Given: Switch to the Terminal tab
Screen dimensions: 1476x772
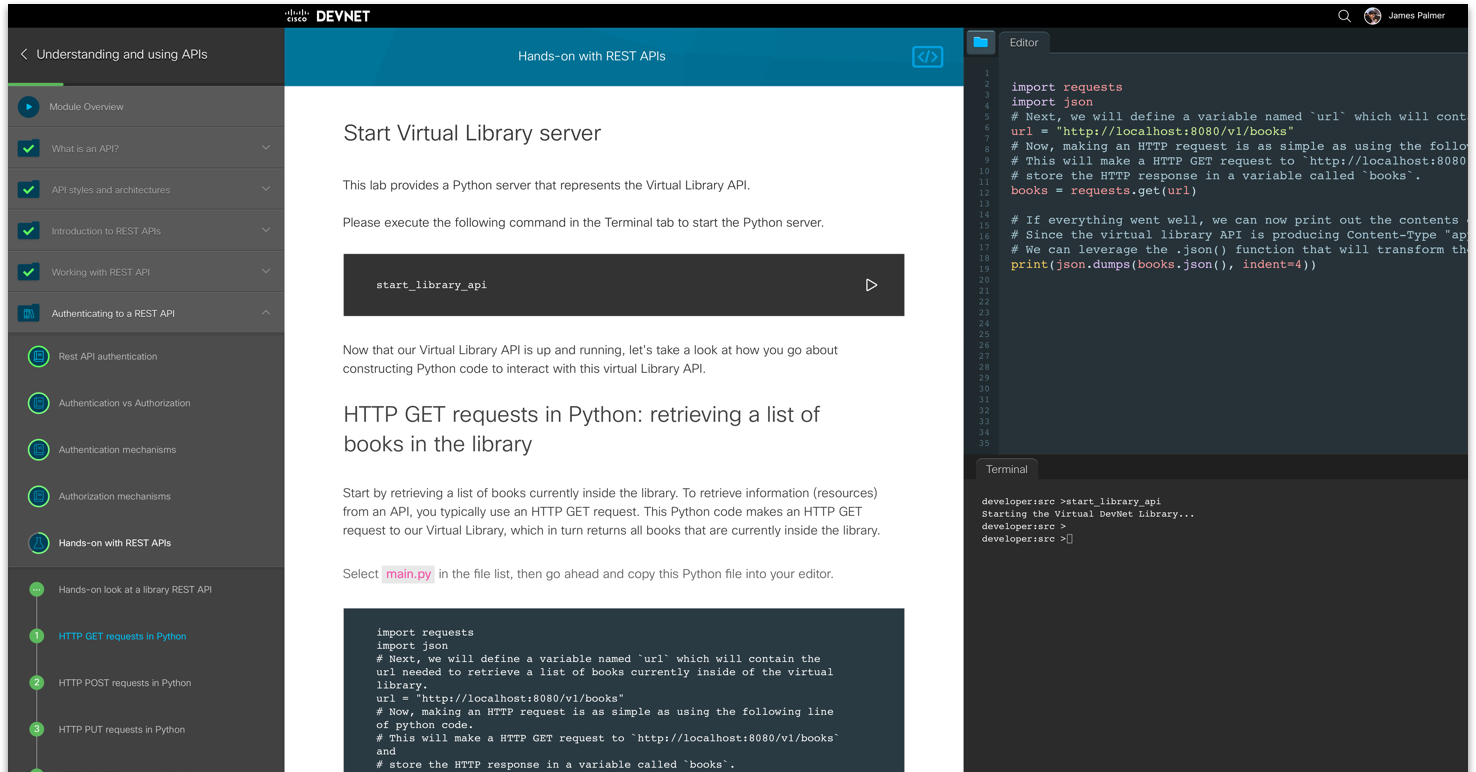Looking at the screenshot, I should click(x=1006, y=469).
